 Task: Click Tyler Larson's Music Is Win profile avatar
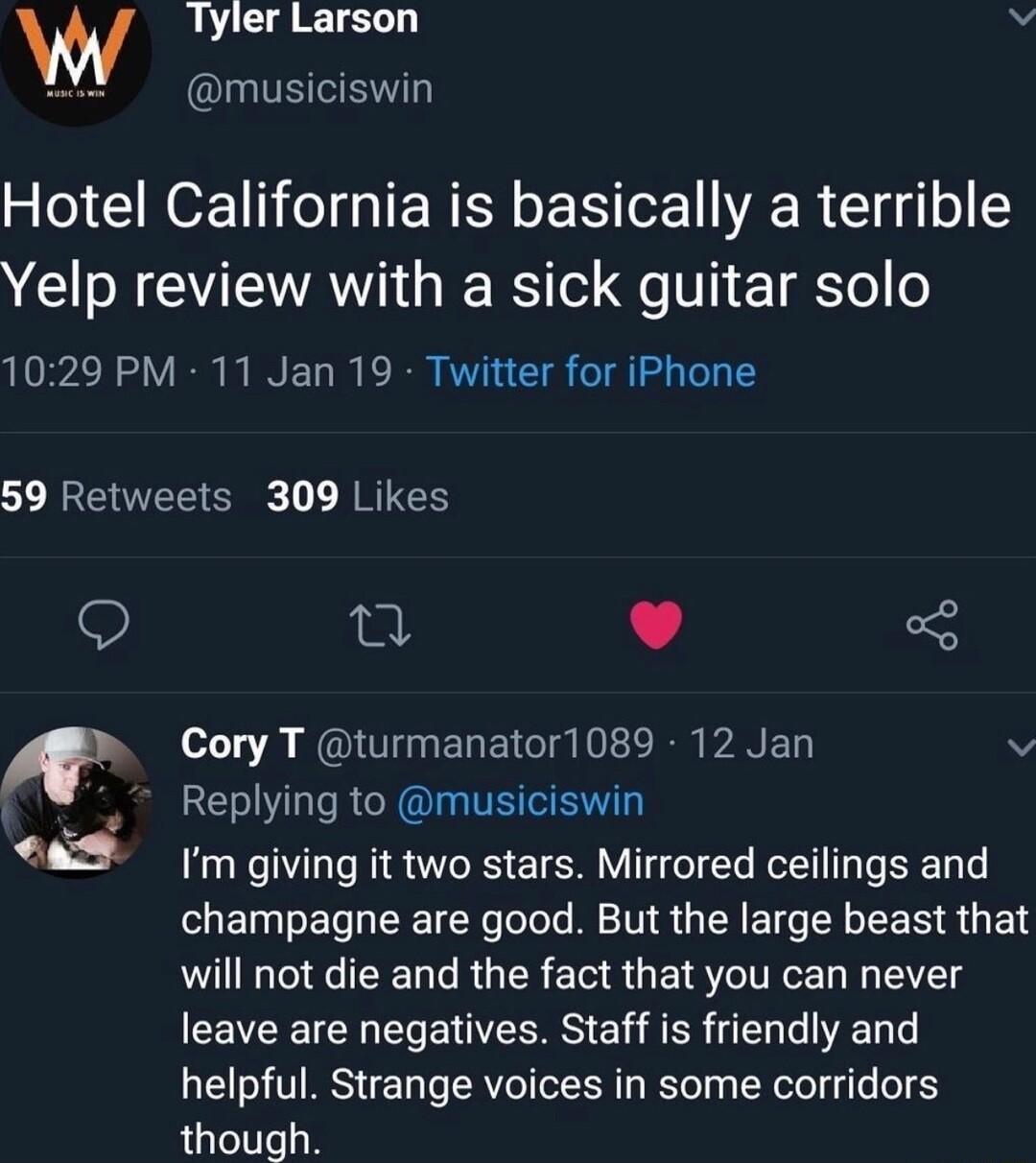pyautogui.click(x=72, y=58)
